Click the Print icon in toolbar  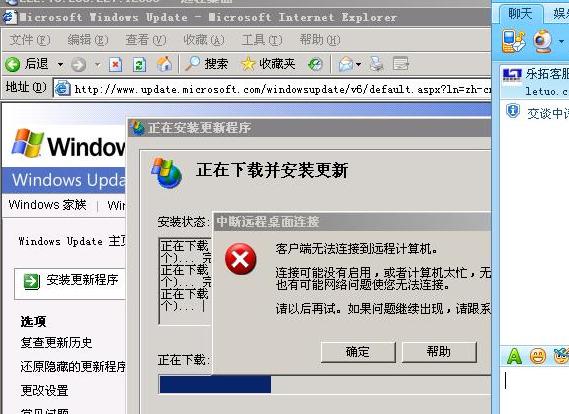(x=377, y=64)
